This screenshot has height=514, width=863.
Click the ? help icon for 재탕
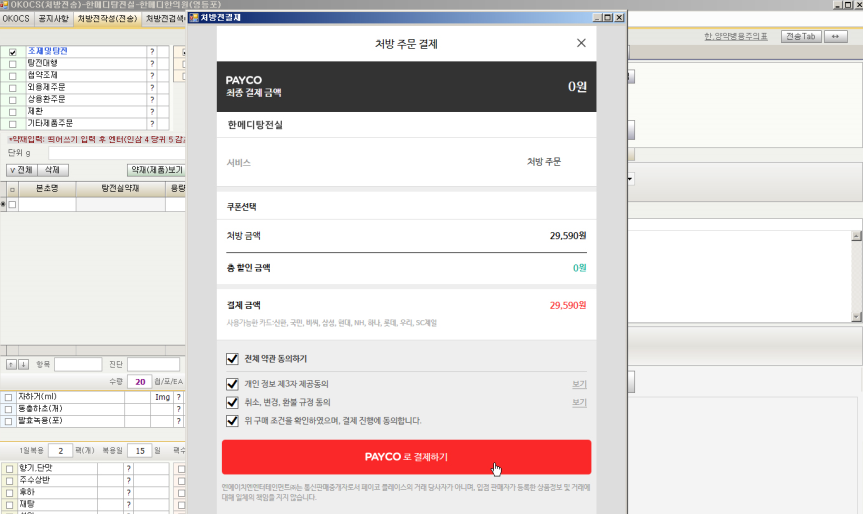[x=128, y=504]
